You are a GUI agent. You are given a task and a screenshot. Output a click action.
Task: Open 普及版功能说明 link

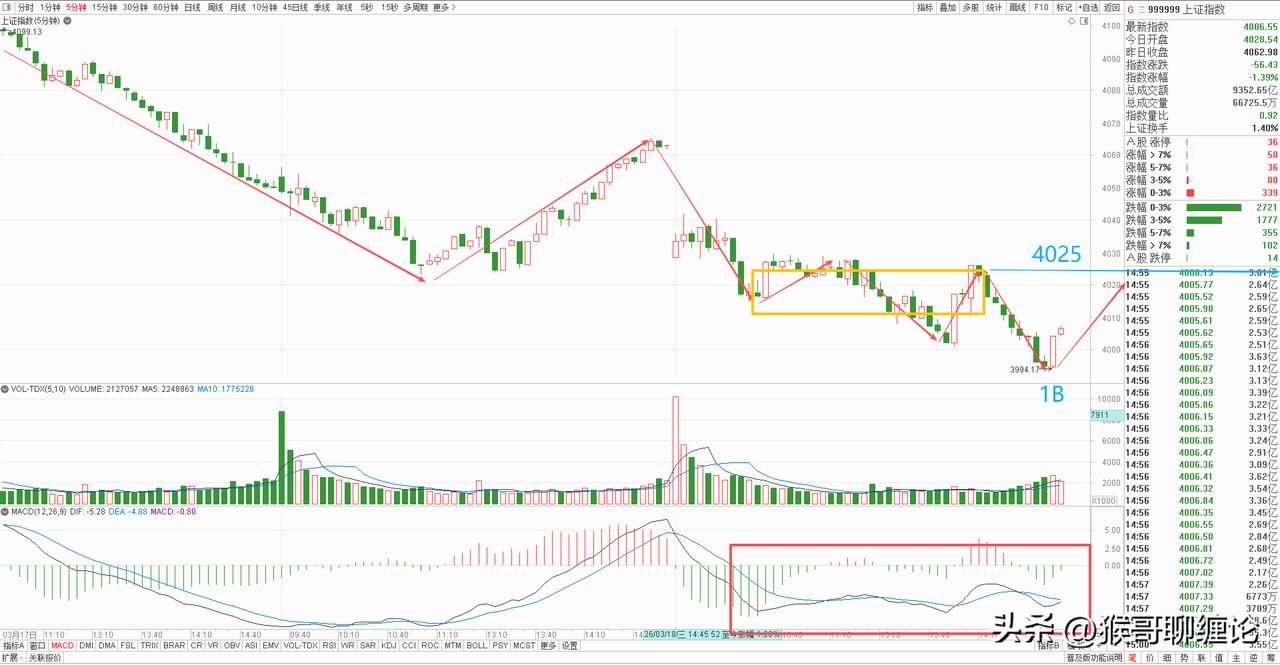[1094, 658]
